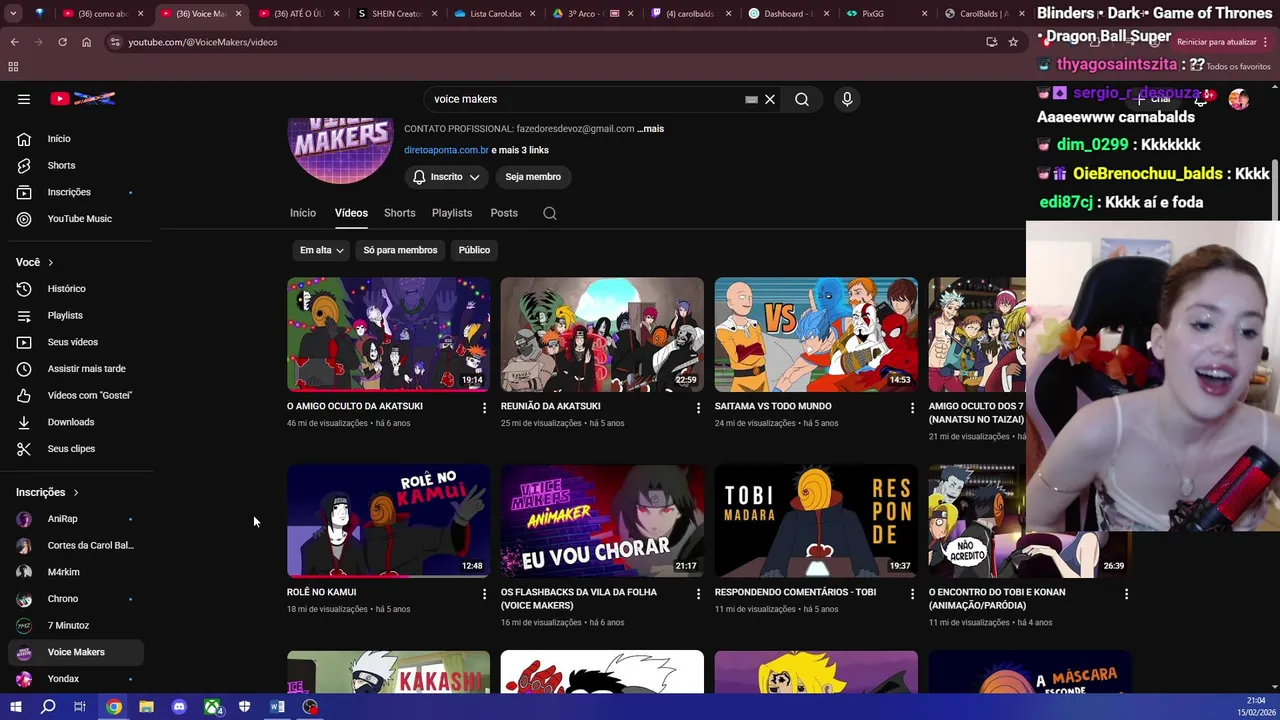Select the Vídeos channel tab
The image size is (1280, 720).
click(351, 213)
